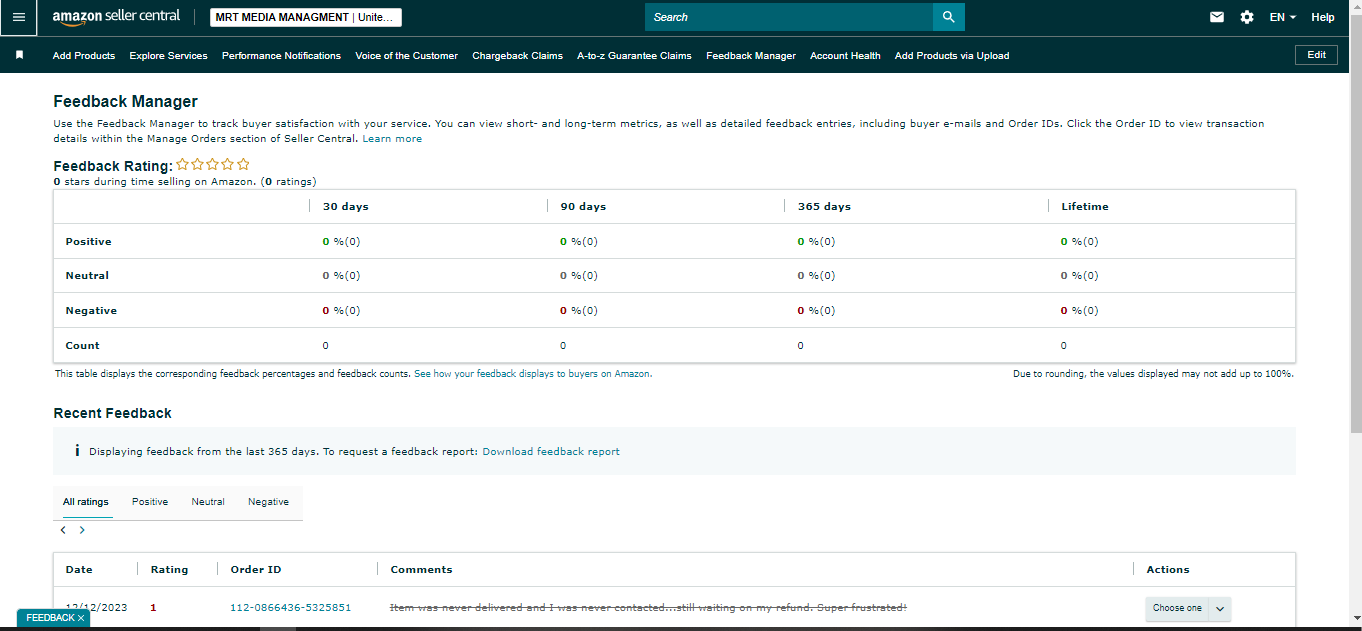Close the FEEDBACK tab with its X

click(81, 618)
